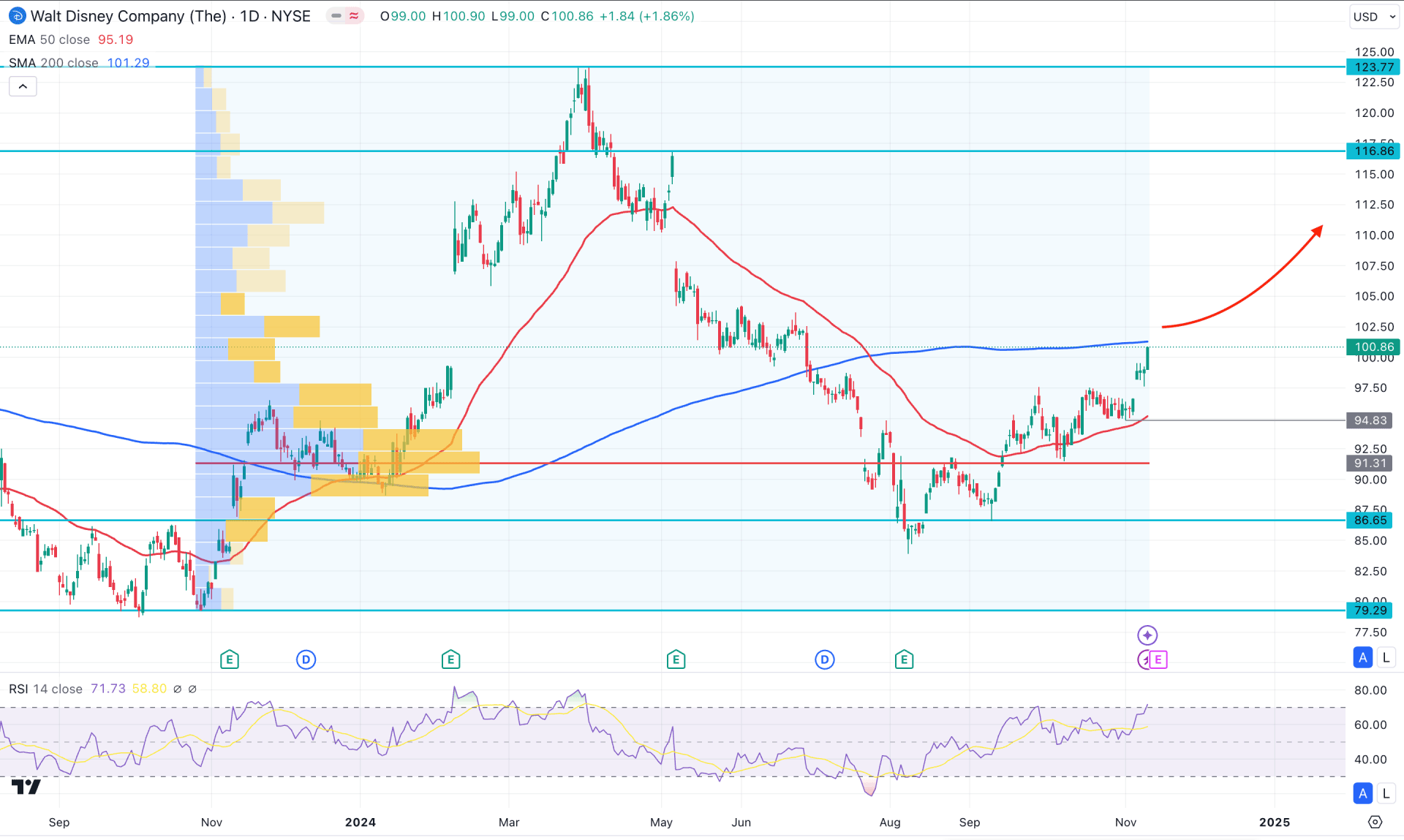Click the RSI 40.00 scale label
1404x840 pixels.
click(1370, 759)
